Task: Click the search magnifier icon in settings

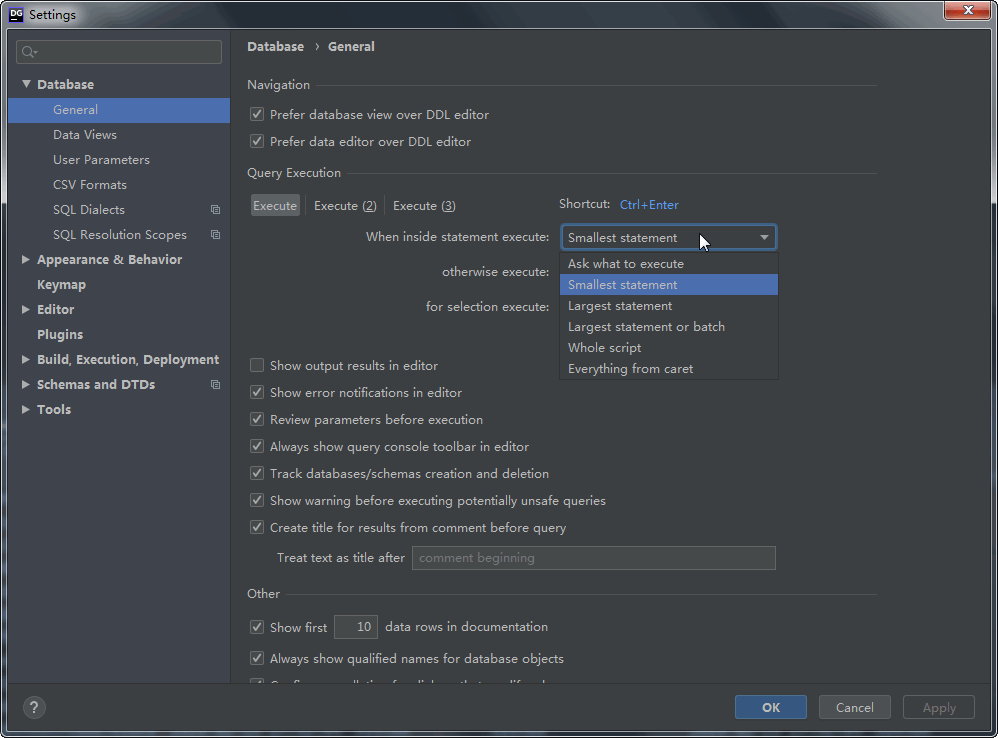Action: tap(28, 52)
